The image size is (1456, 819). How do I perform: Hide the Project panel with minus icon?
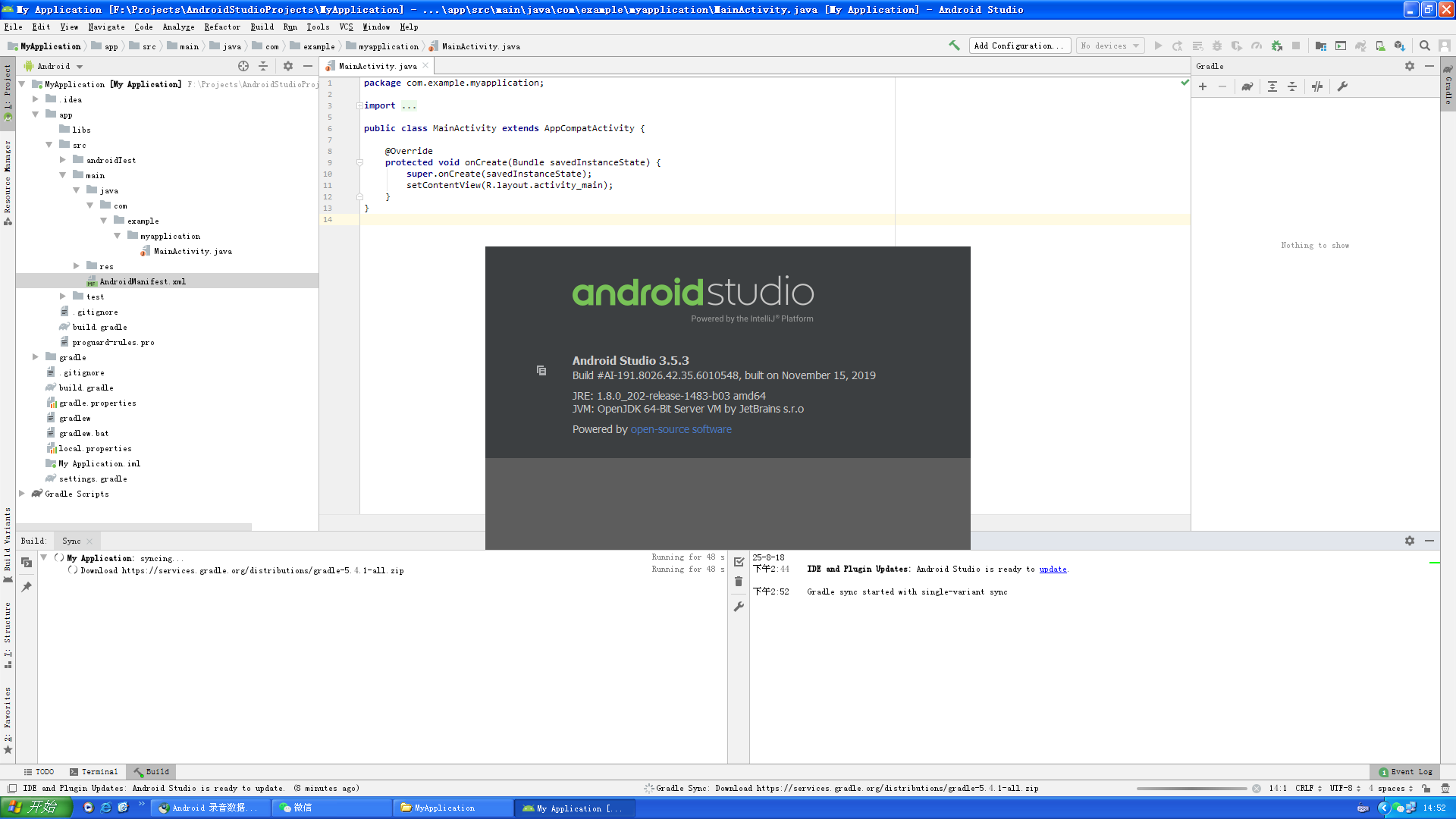(x=308, y=66)
